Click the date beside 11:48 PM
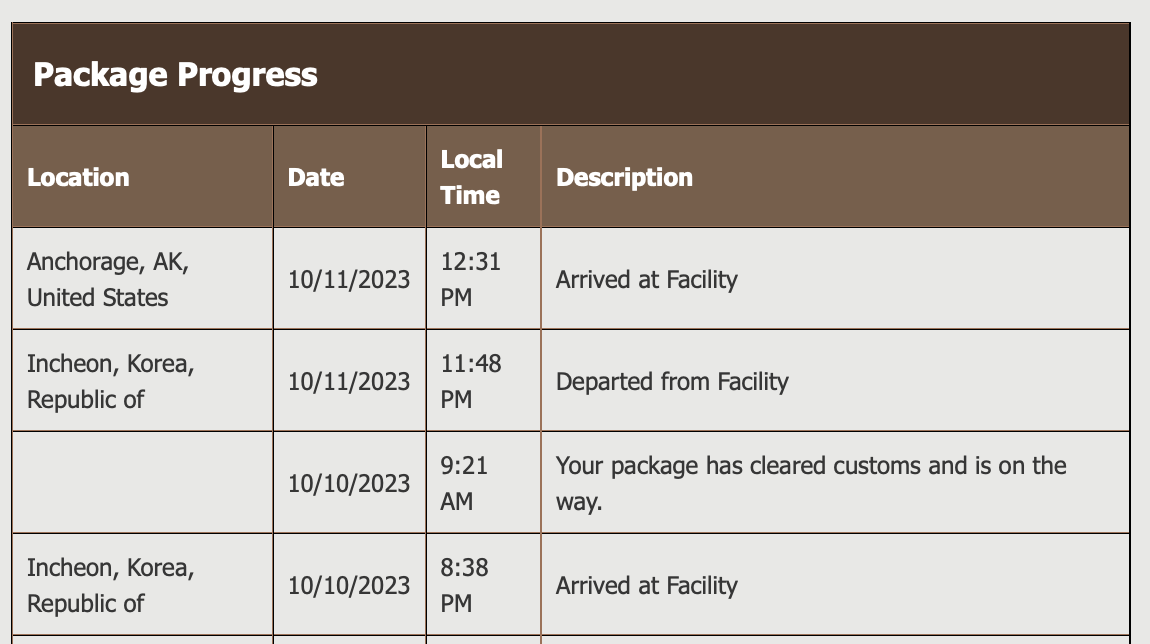Screen dimensions: 1150x644 pyautogui.click(x=349, y=382)
